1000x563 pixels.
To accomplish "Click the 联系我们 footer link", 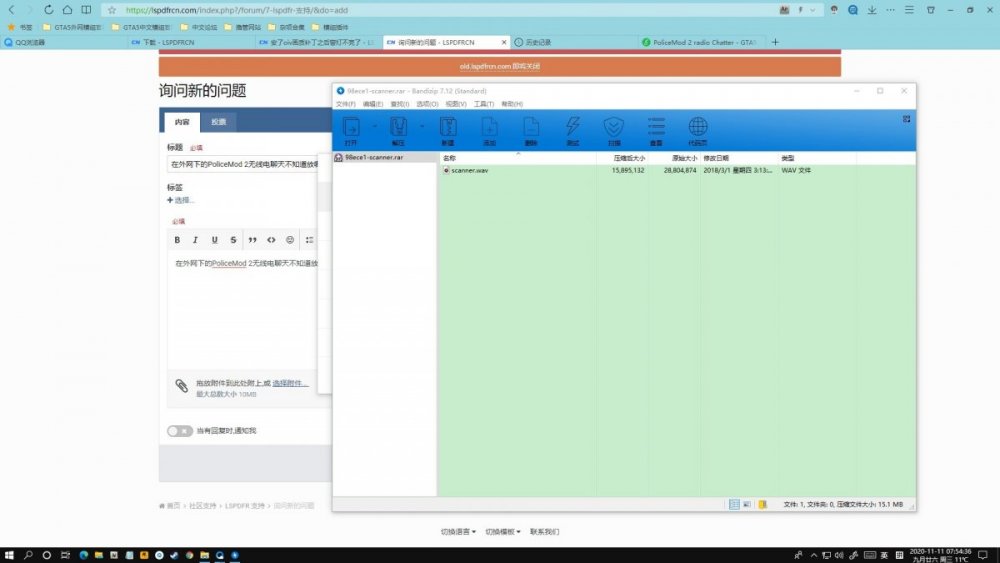I will [x=544, y=532].
